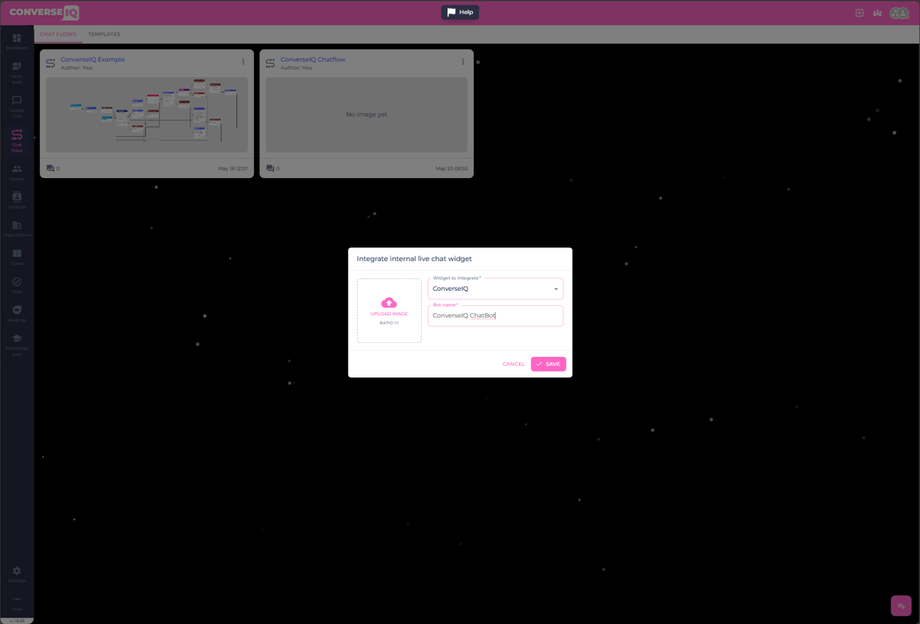
Task: Switch to the Chat Flows tab
Action: click(58, 34)
